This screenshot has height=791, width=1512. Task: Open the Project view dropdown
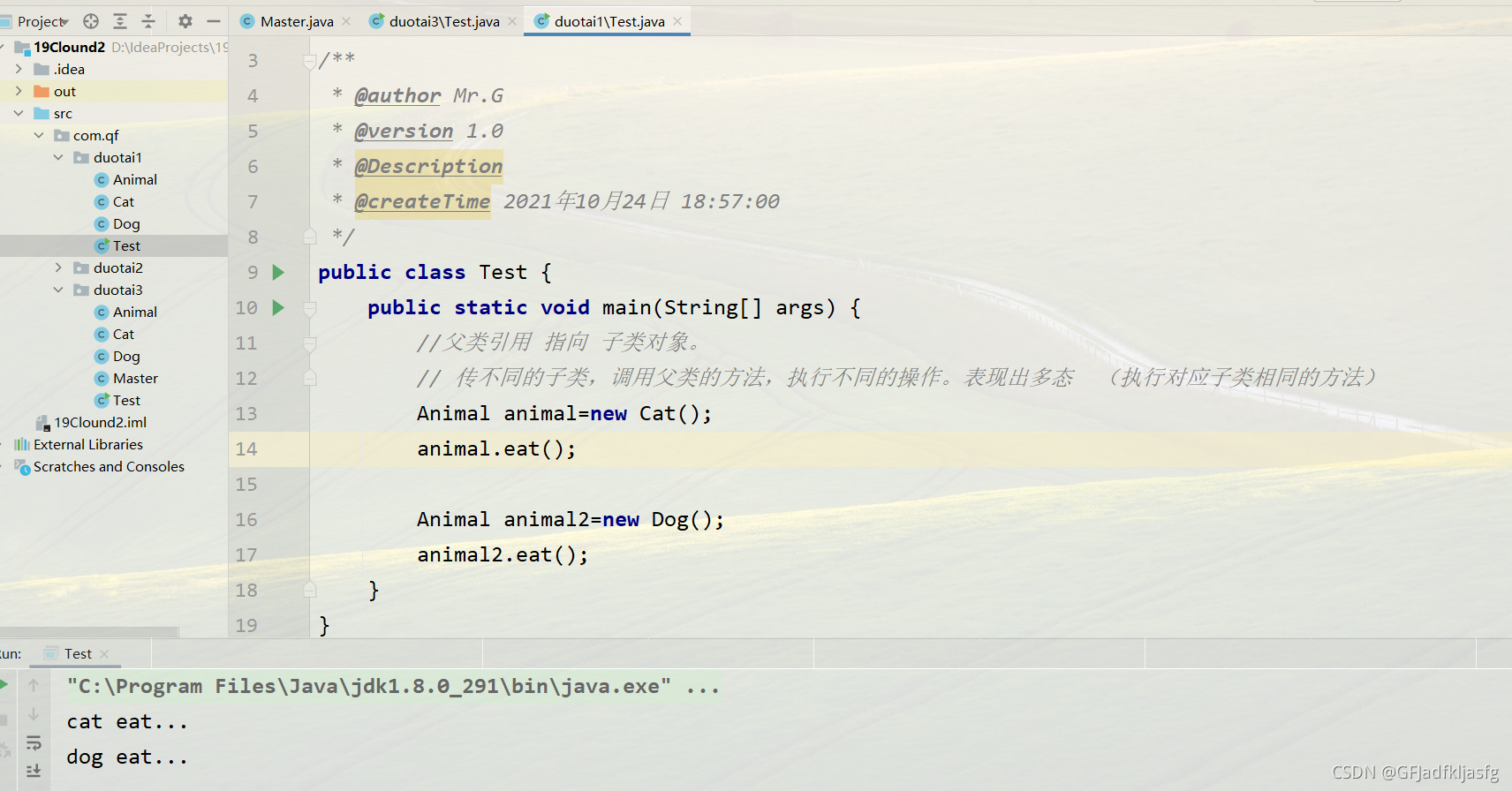pos(42,21)
